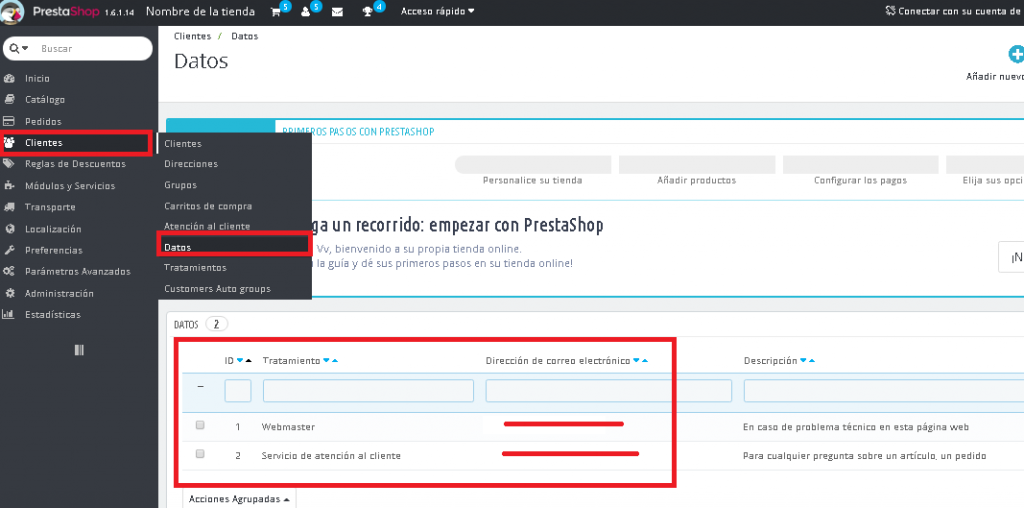Click the Transporte truck icon

pos(9,207)
